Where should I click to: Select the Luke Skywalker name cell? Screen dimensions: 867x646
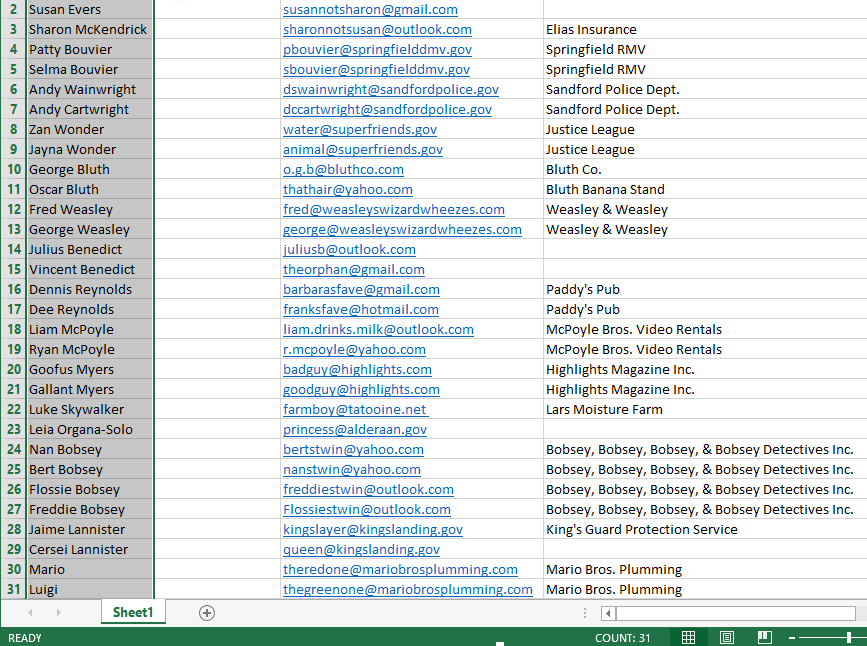point(90,409)
